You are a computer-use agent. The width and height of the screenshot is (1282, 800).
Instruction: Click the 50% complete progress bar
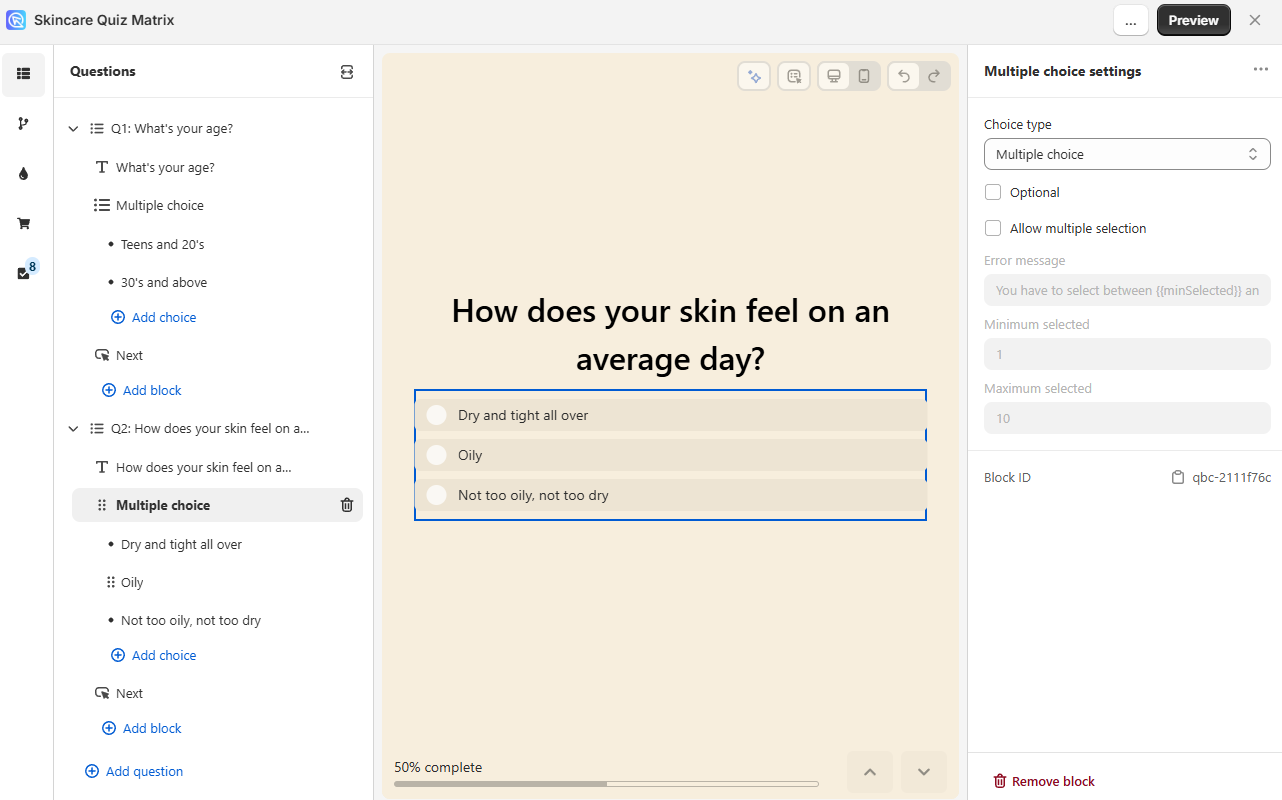click(606, 784)
